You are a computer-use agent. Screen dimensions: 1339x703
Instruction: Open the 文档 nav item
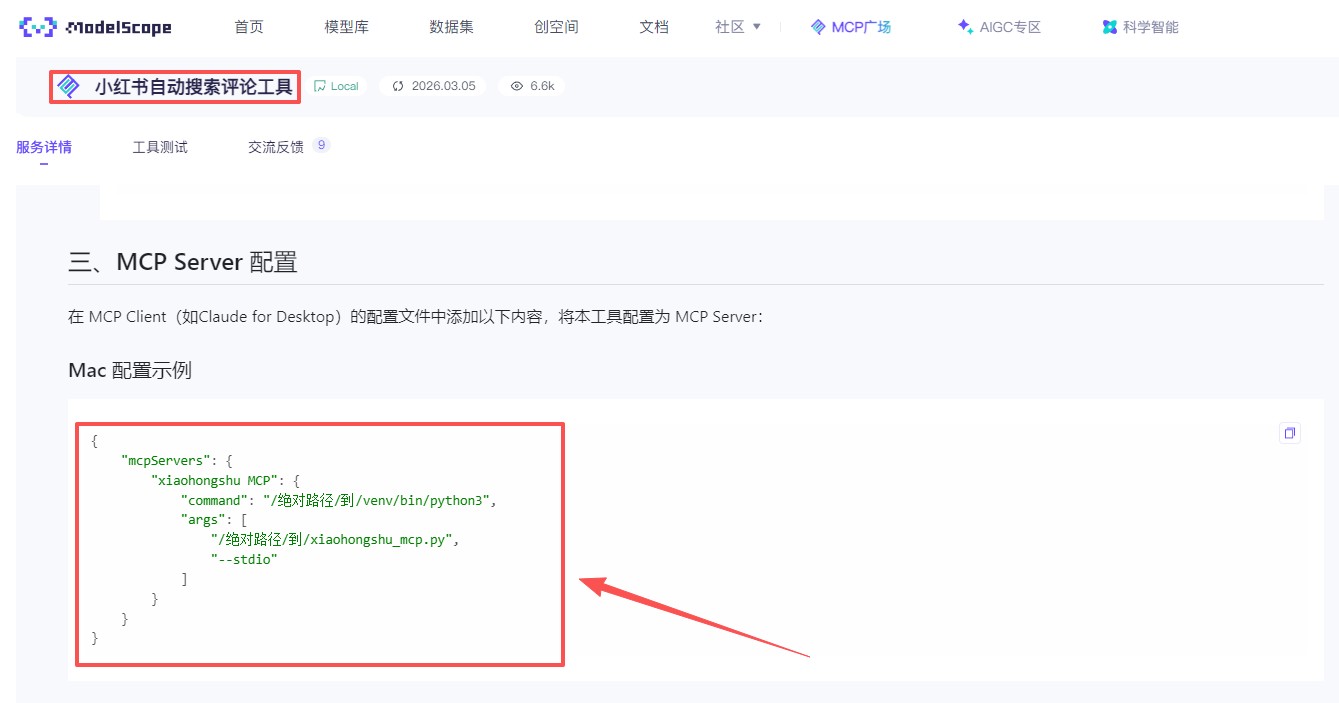click(x=654, y=27)
